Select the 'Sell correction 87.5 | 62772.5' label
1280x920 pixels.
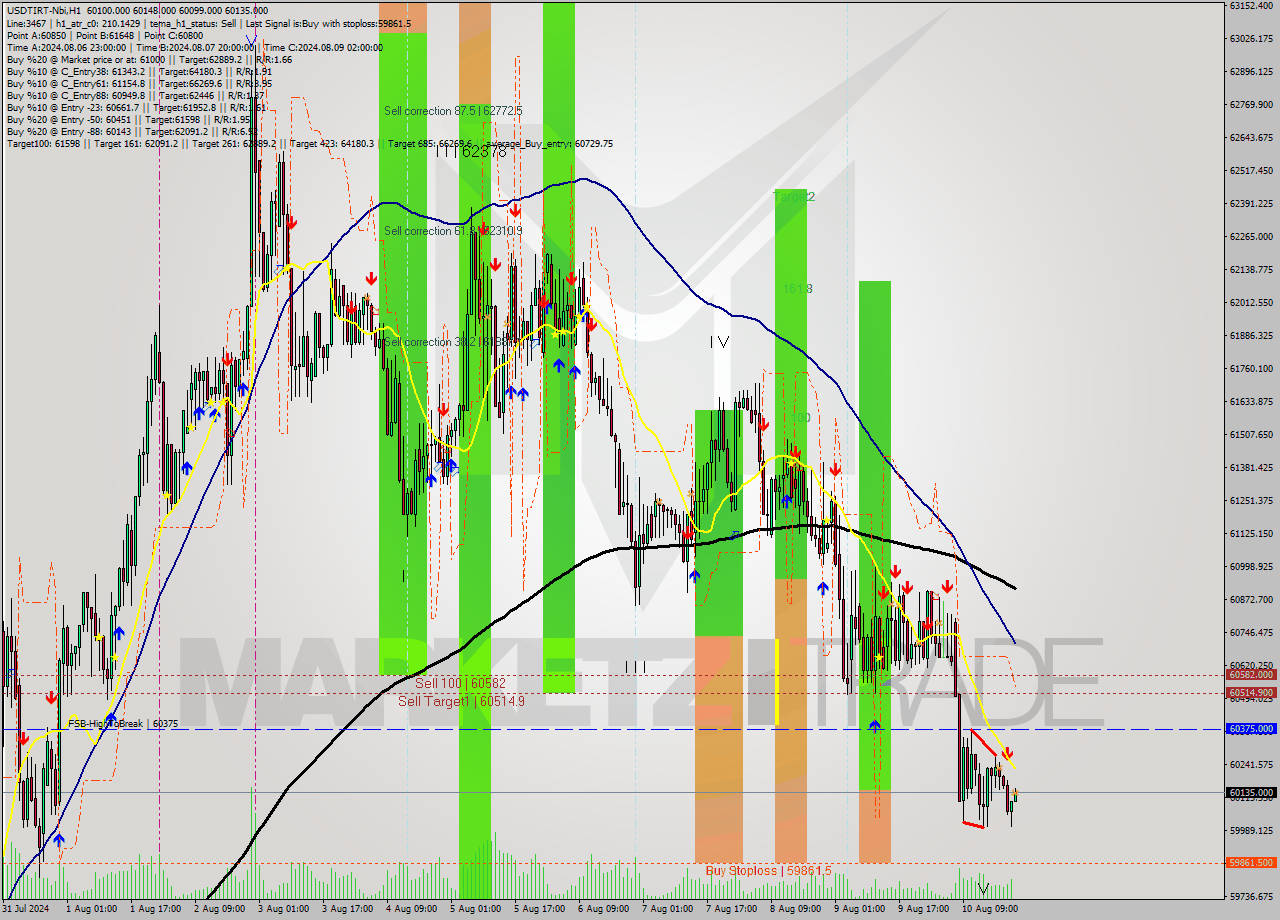point(453,111)
